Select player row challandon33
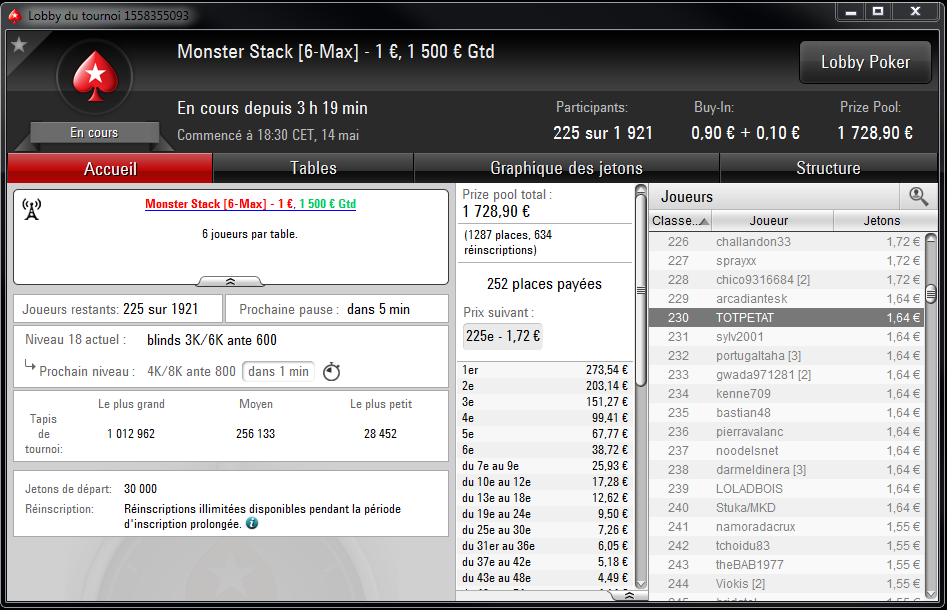This screenshot has width=947, height=610. coord(786,242)
